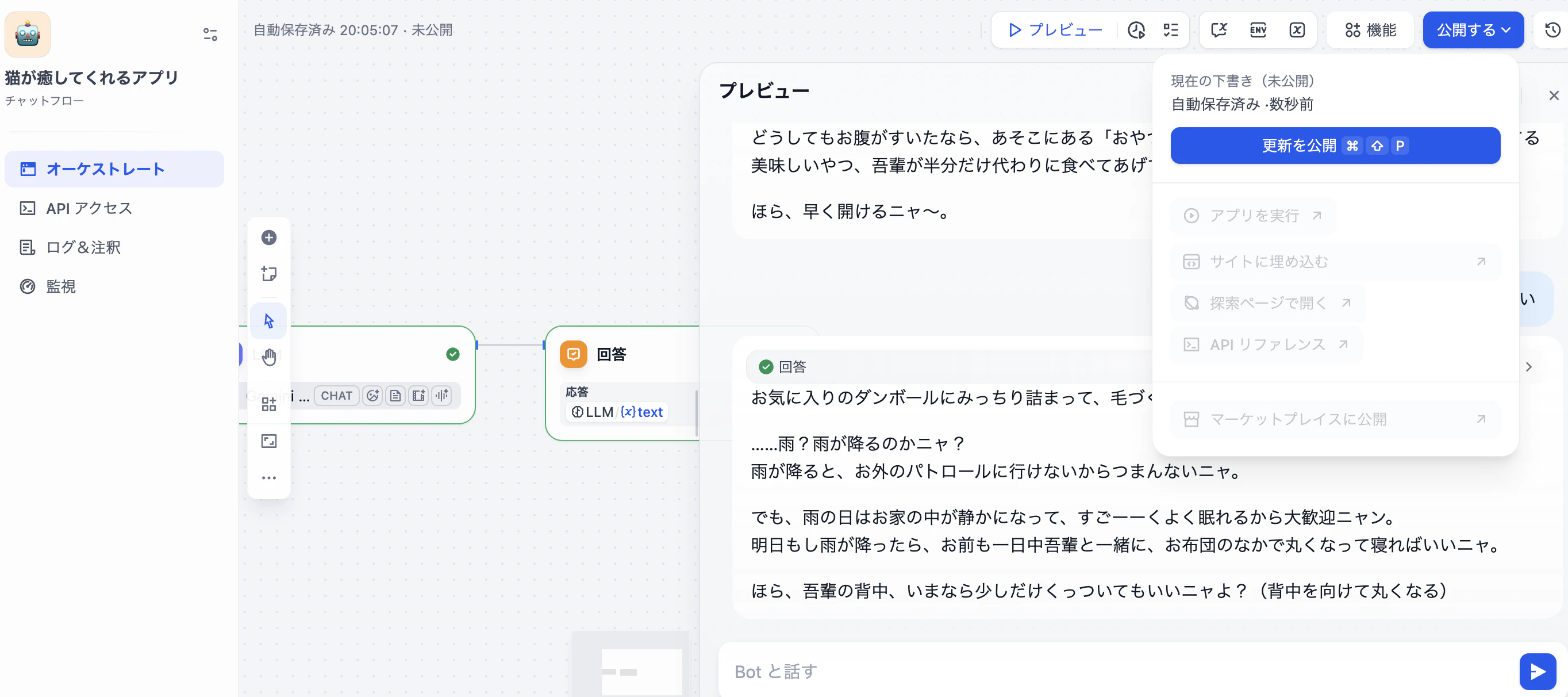Toggle the 公開する dropdown

click(x=1473, y=30)
